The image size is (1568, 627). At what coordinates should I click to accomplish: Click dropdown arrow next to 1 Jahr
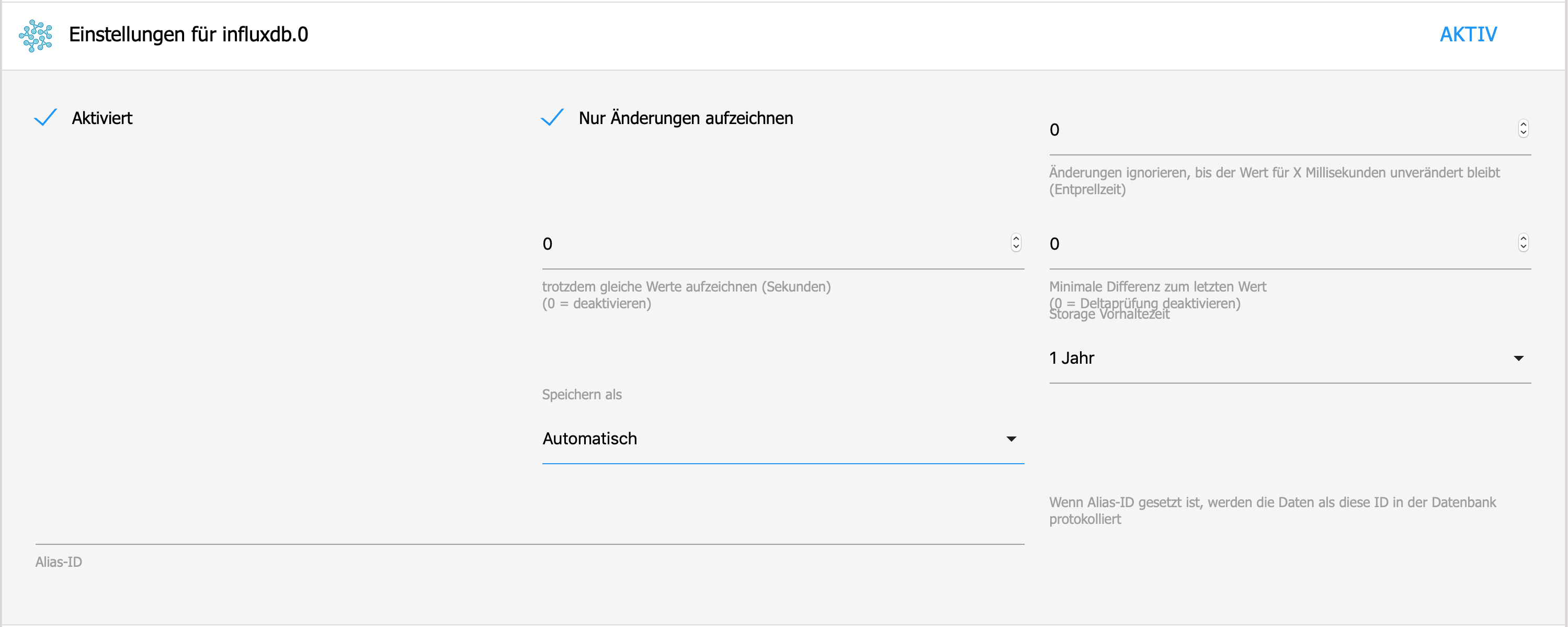[1518, 359]
